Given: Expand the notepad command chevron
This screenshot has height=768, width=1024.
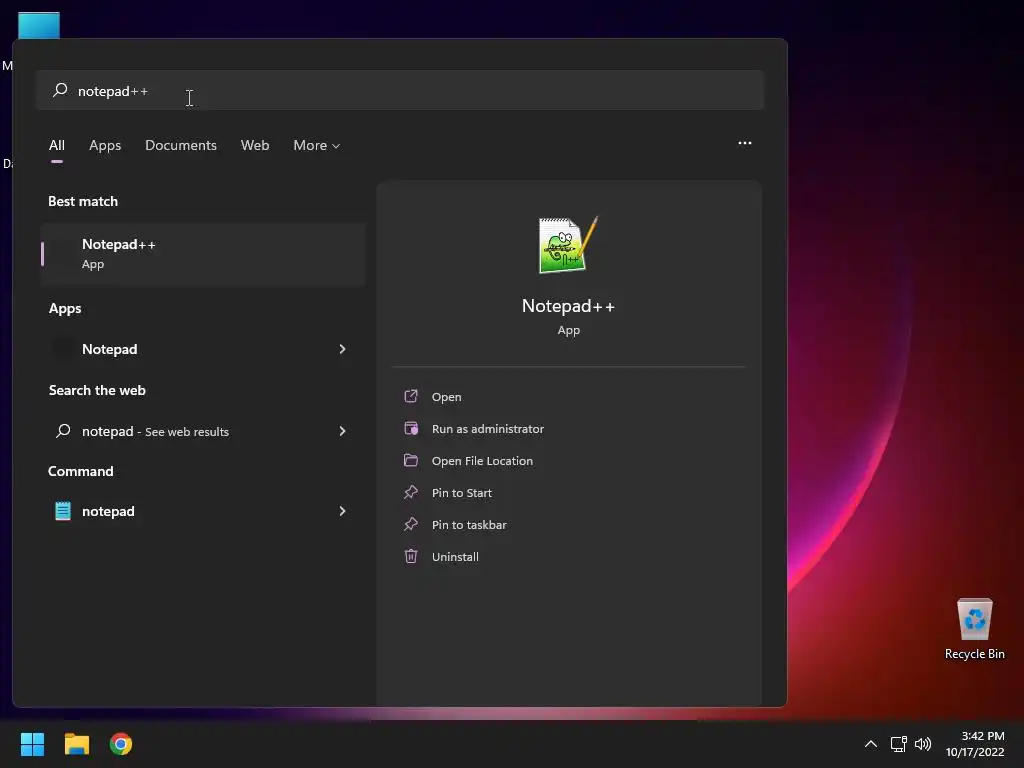Looking at the screenshot, I should pos(342,511).
